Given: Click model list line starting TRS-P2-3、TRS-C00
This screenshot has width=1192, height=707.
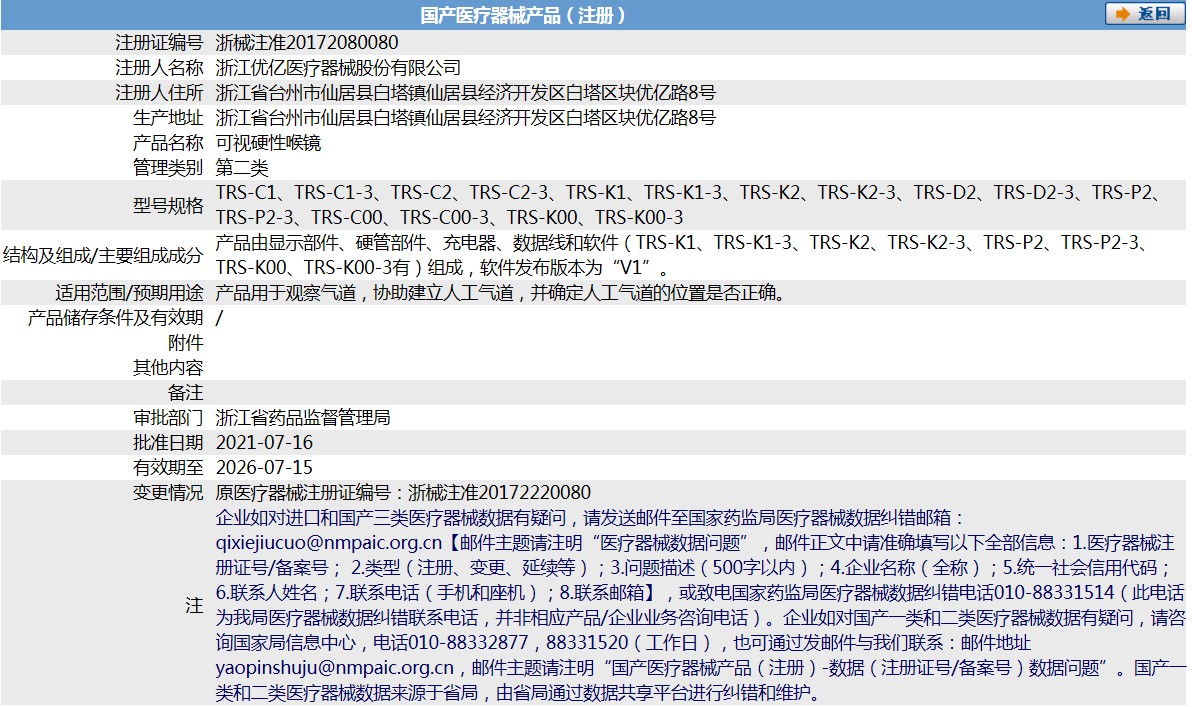Looking at the screenshot, I should click(x=449, y=217).
